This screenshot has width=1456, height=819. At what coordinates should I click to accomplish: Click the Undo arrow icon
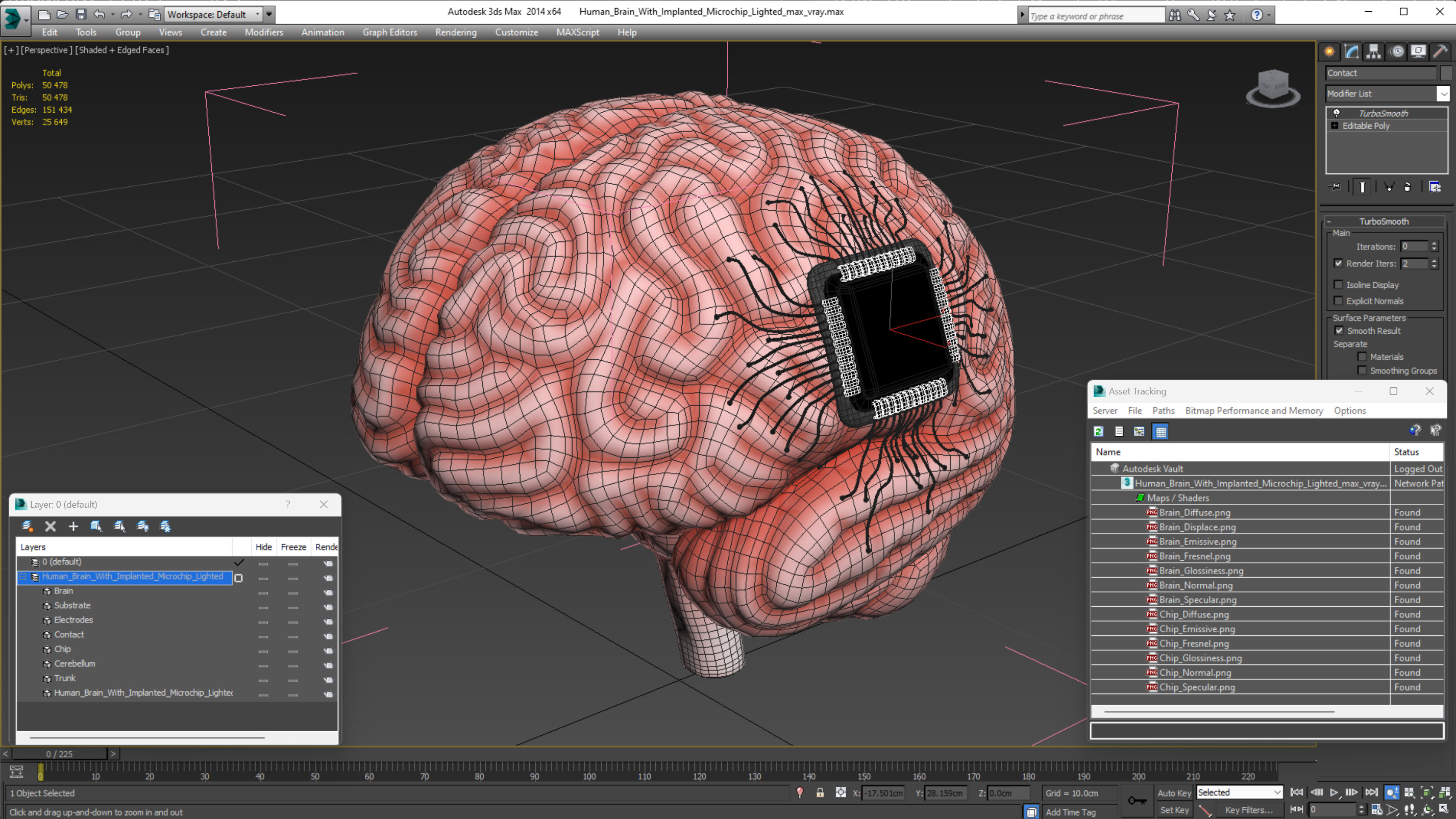point(99,14)
